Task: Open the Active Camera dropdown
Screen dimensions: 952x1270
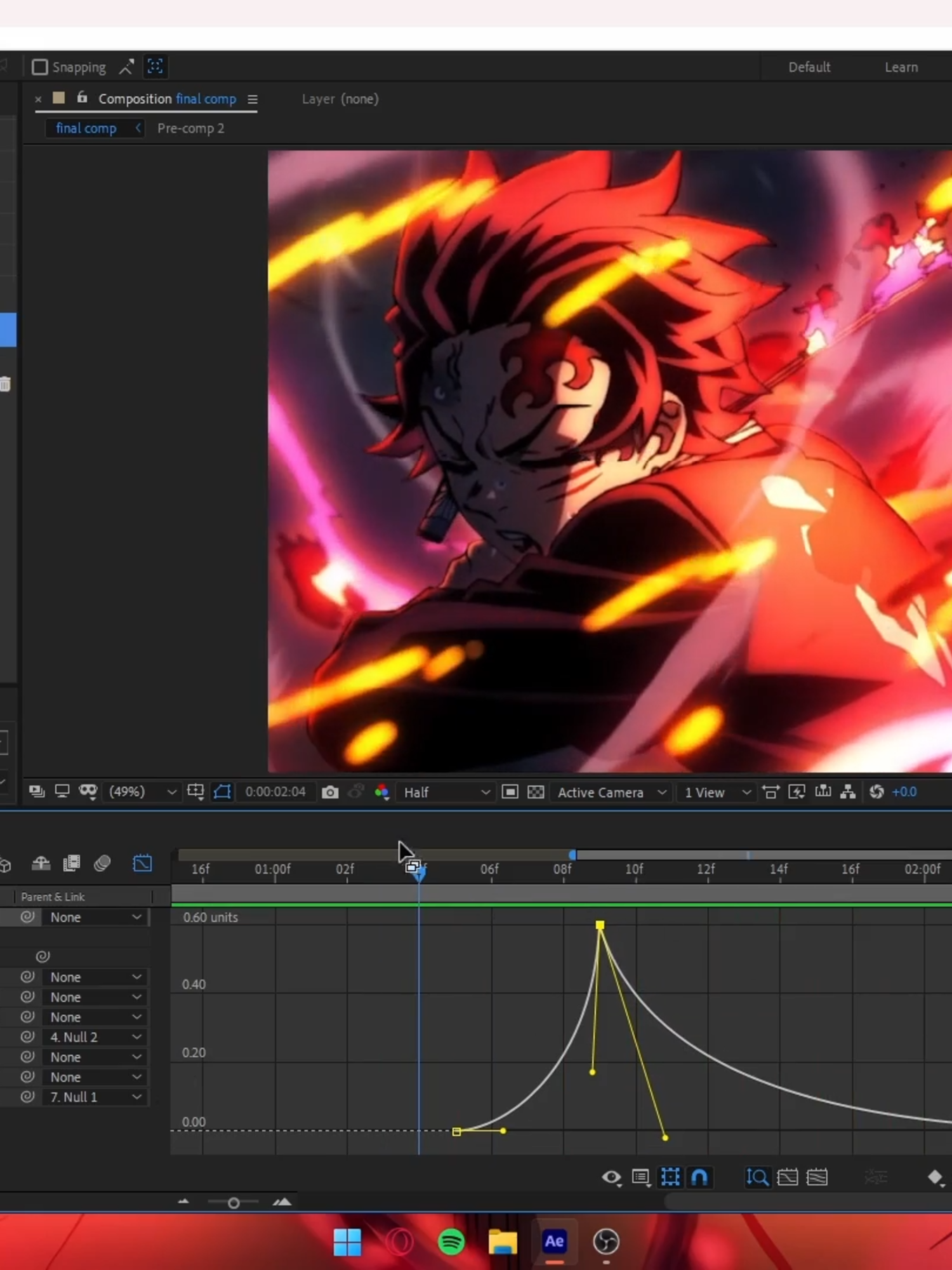Action: [x=612, y=792]
